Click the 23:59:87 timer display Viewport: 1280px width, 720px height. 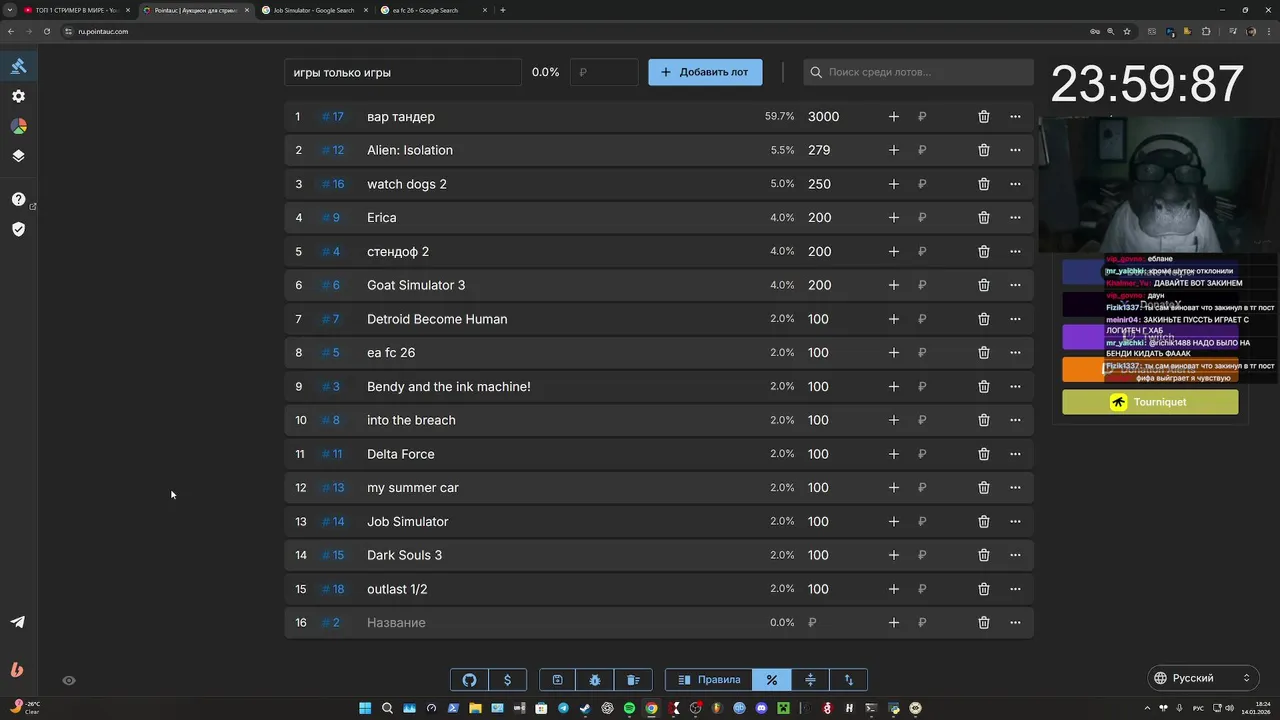click(x=1147, y=84)
